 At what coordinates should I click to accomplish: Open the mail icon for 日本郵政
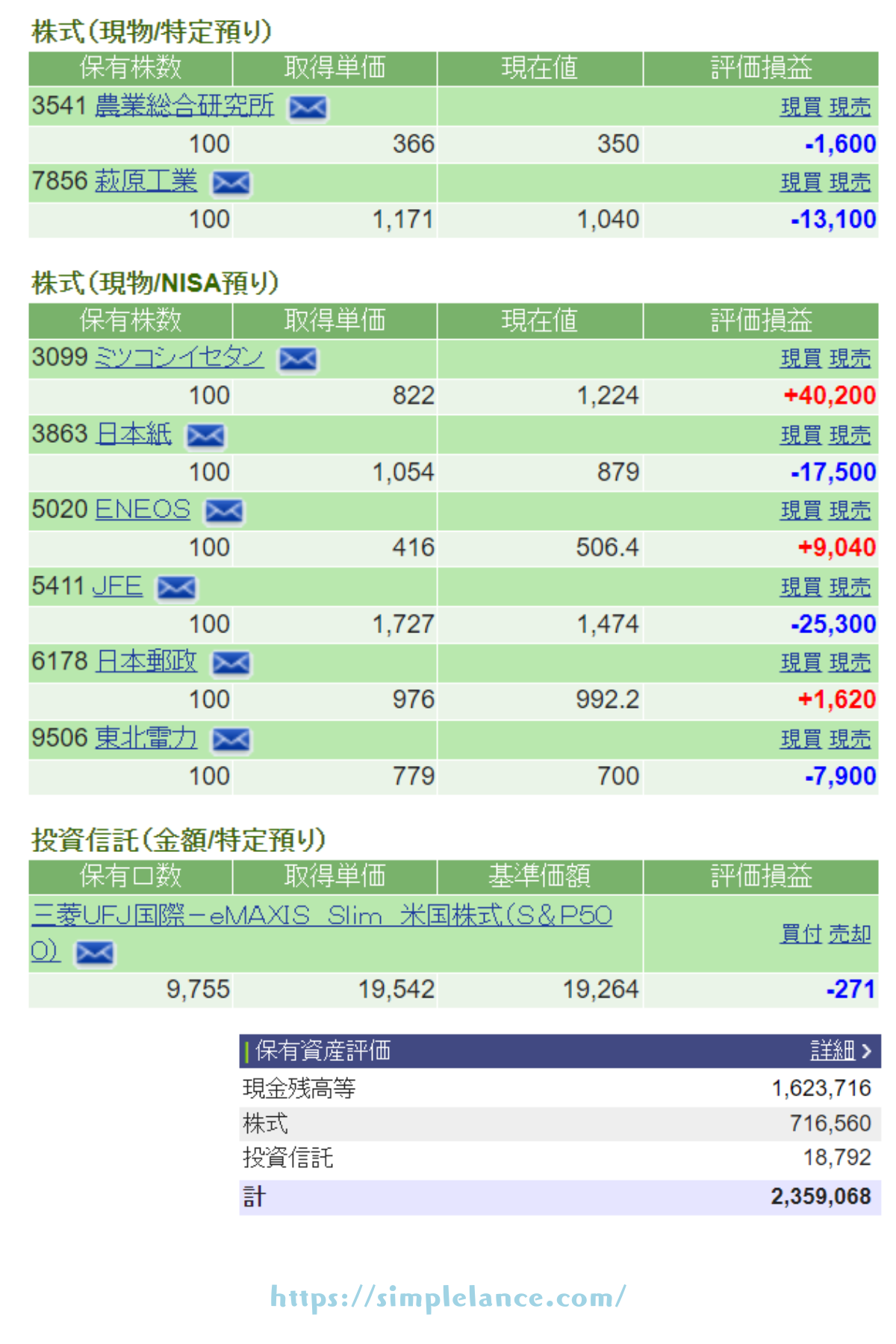(231, 663)
